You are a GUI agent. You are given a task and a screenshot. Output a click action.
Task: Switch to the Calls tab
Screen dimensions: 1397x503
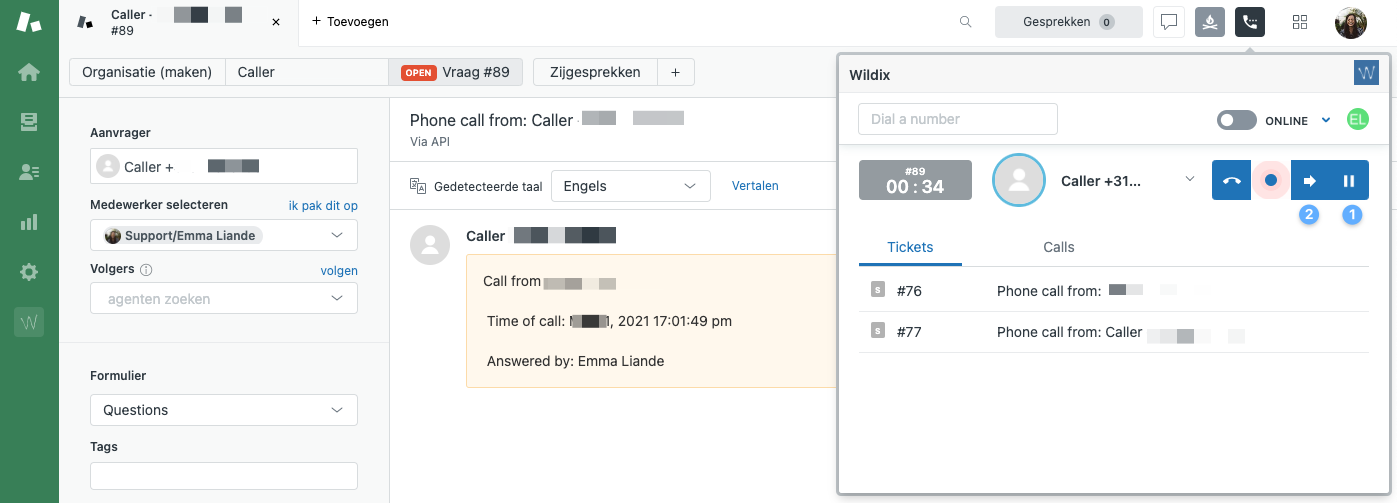[1058, 247]
